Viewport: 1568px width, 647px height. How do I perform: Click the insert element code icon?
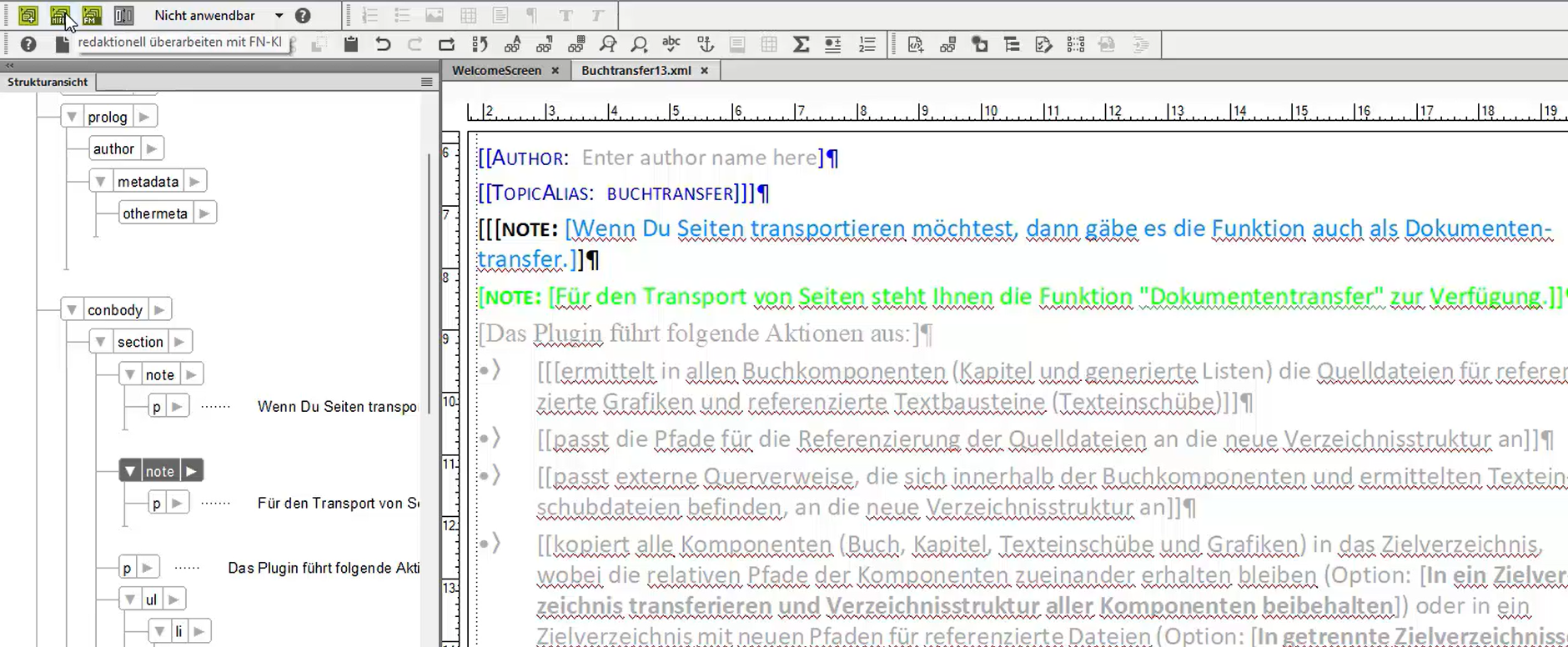[916, 44]
